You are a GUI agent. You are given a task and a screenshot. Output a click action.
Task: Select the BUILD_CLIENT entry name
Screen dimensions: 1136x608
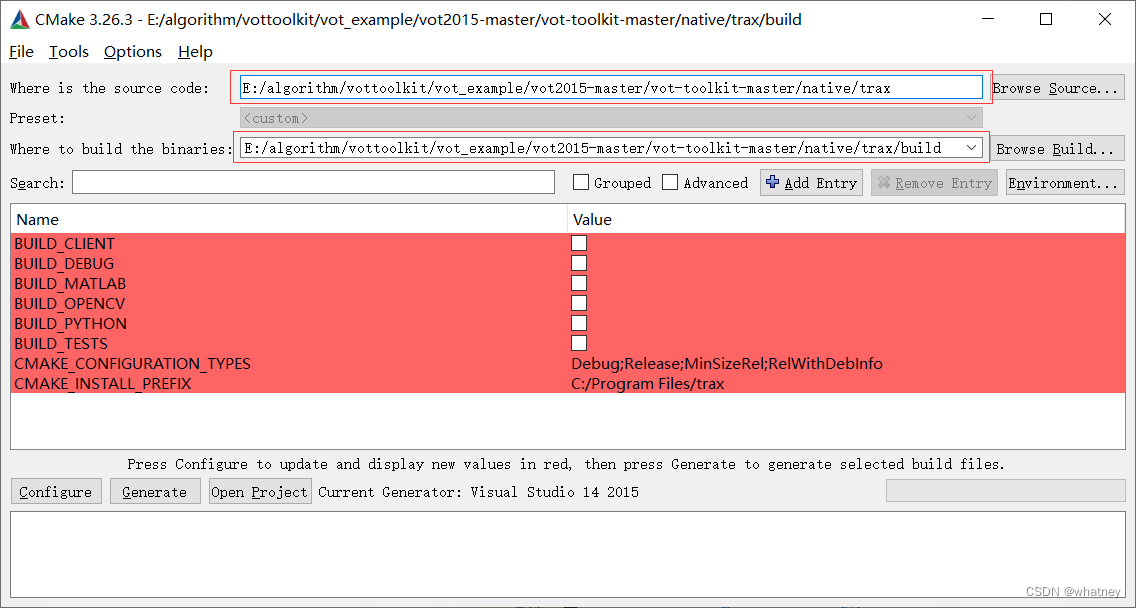[x=64, y=243]
